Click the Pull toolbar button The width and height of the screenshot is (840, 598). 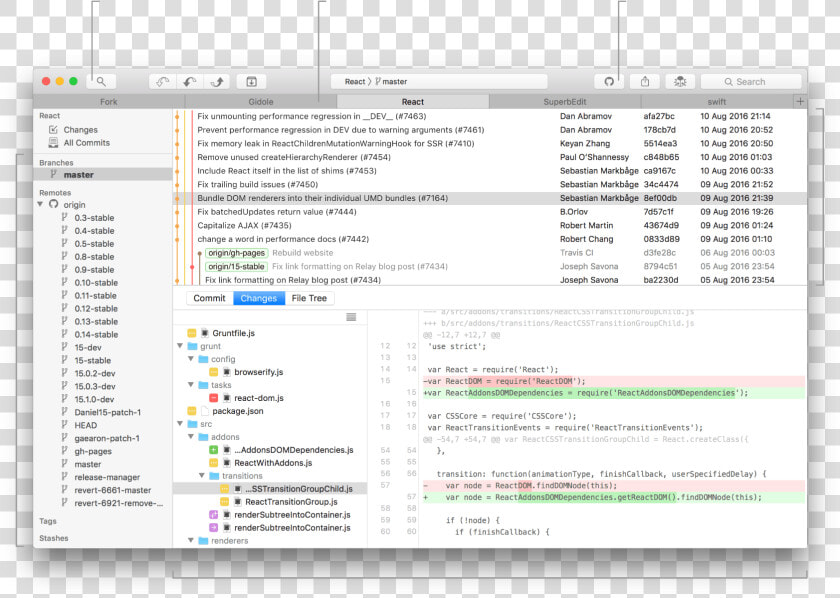click(x=190, y=81)
